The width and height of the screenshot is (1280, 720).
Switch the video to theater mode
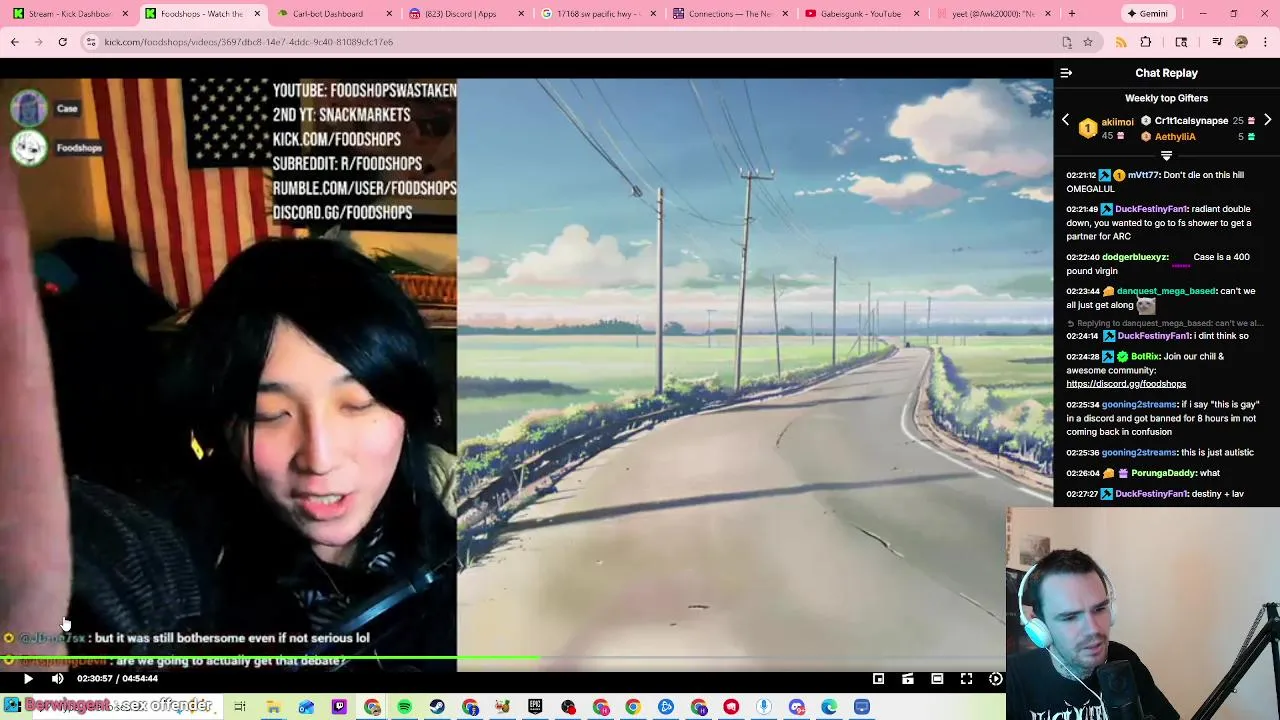pos(937,679)
